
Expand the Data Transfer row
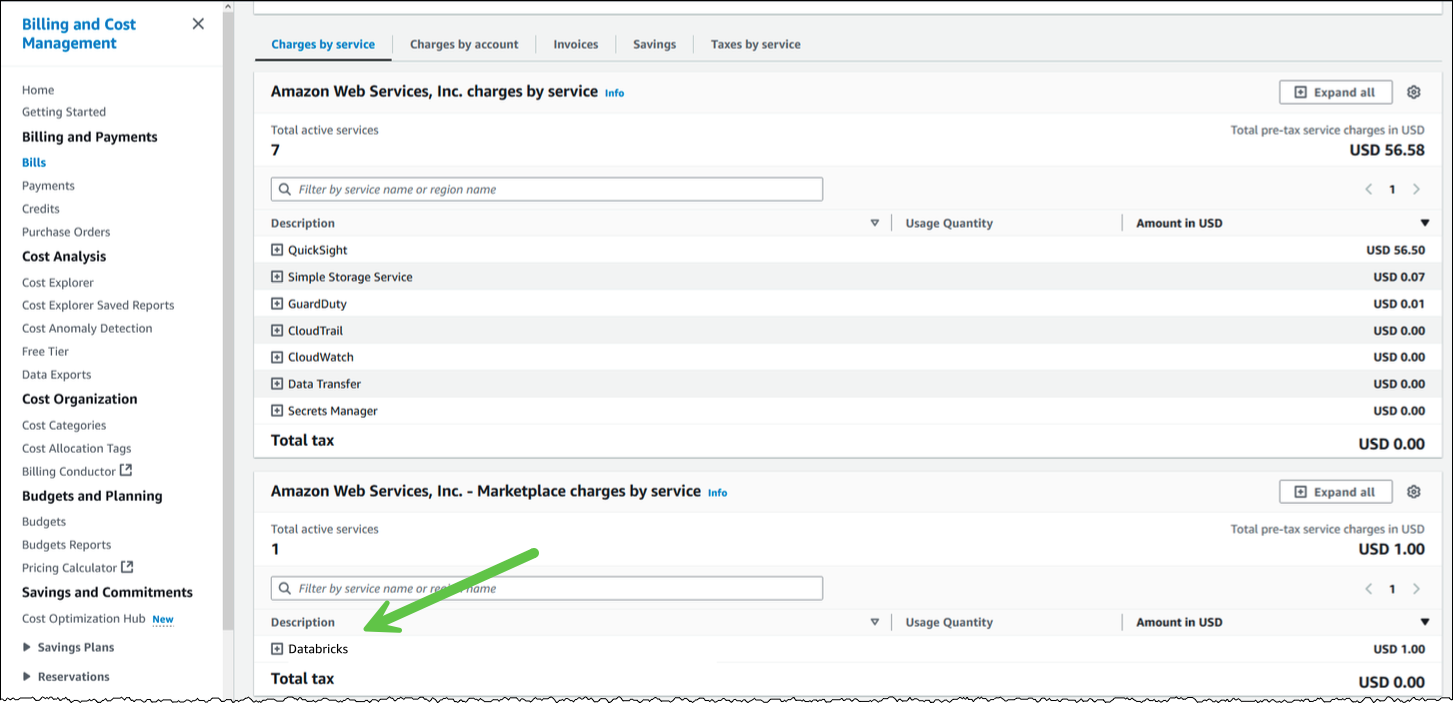tap(277, 384)
